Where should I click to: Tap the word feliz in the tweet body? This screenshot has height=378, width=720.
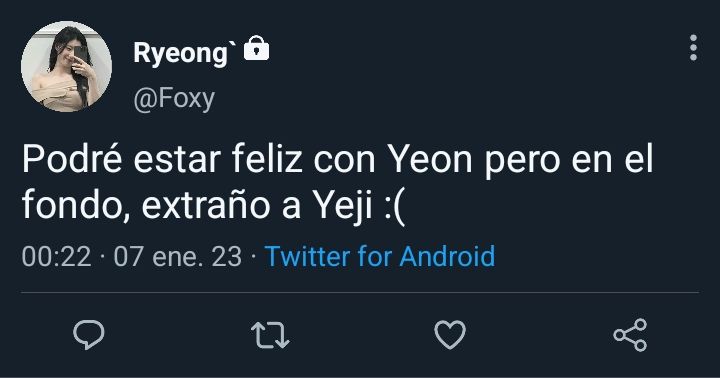267,159
